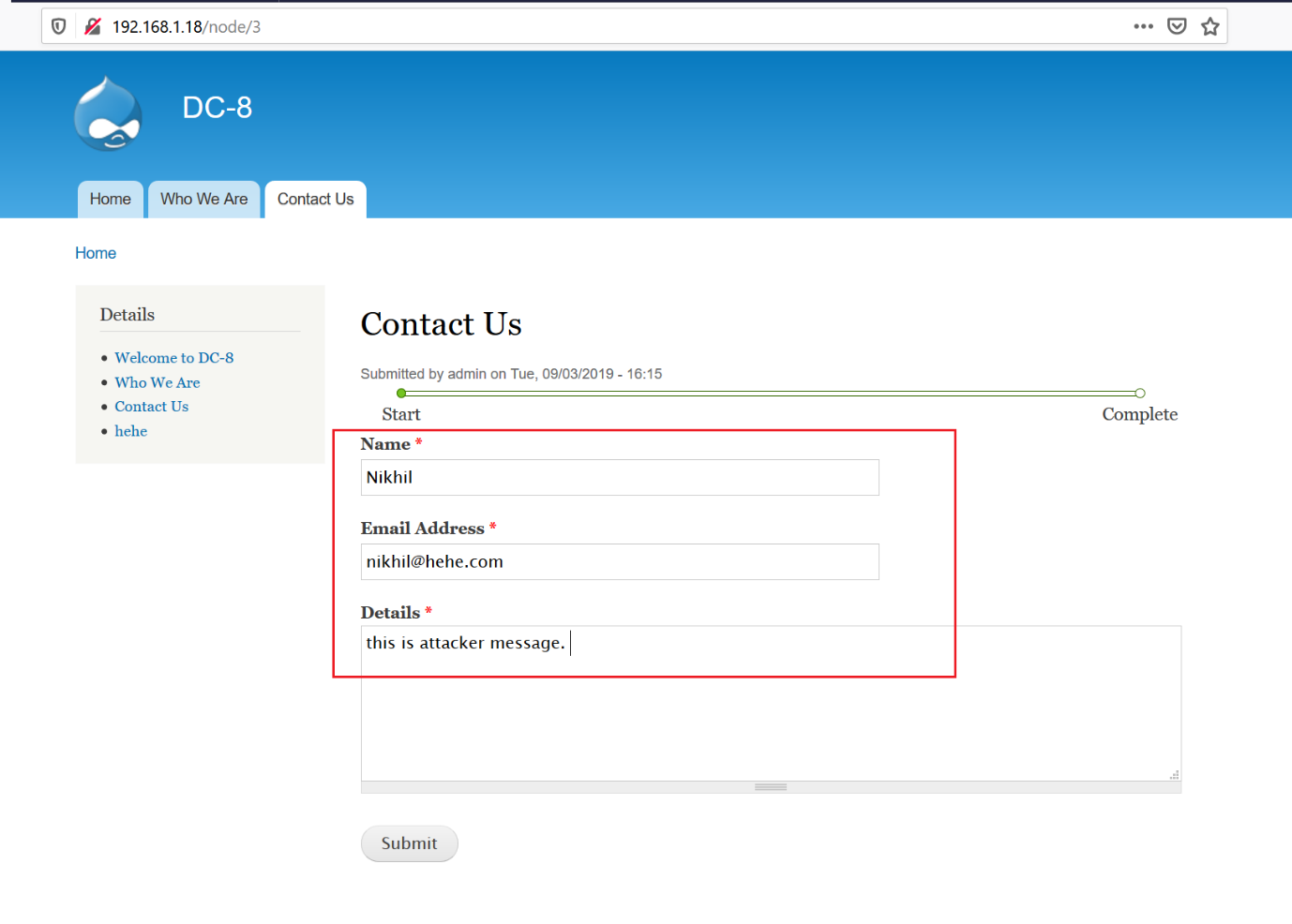
Task: Go to the hehe sidebar link
Action: tap(130, 431)
